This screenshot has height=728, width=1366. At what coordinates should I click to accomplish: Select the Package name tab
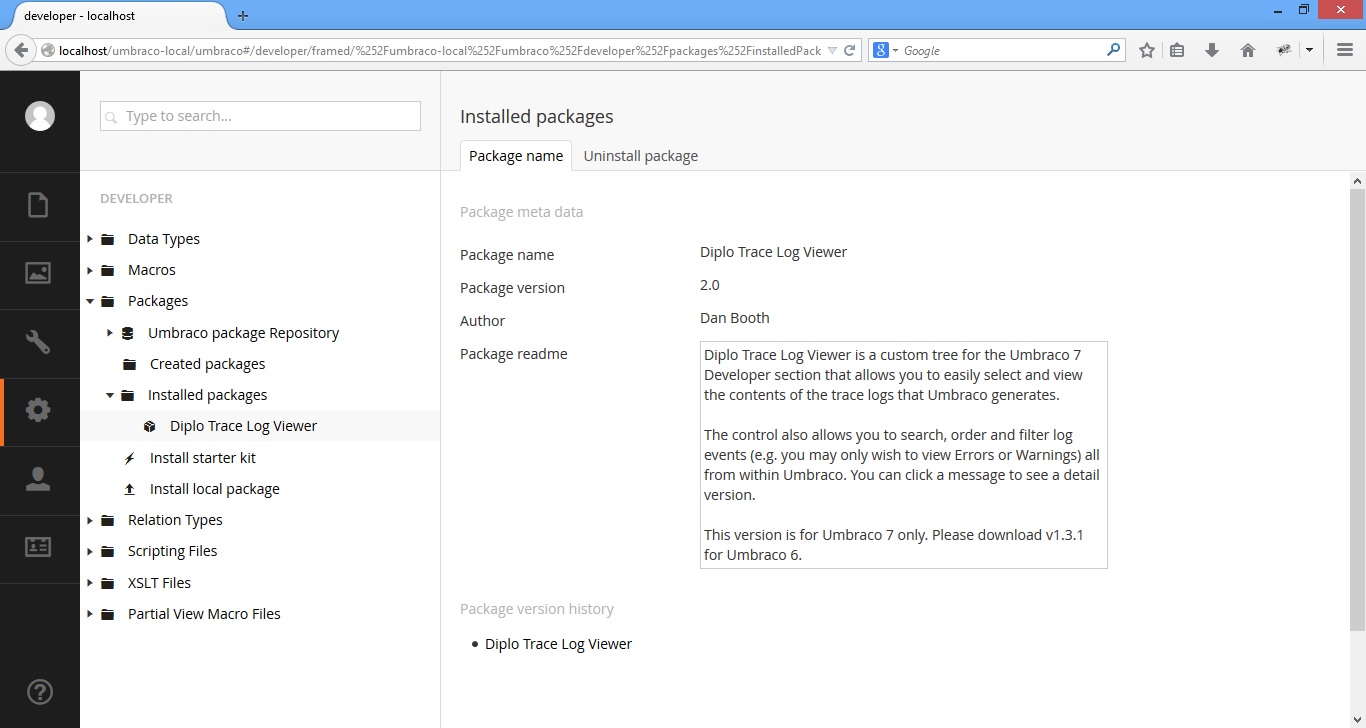click(516, 156)
